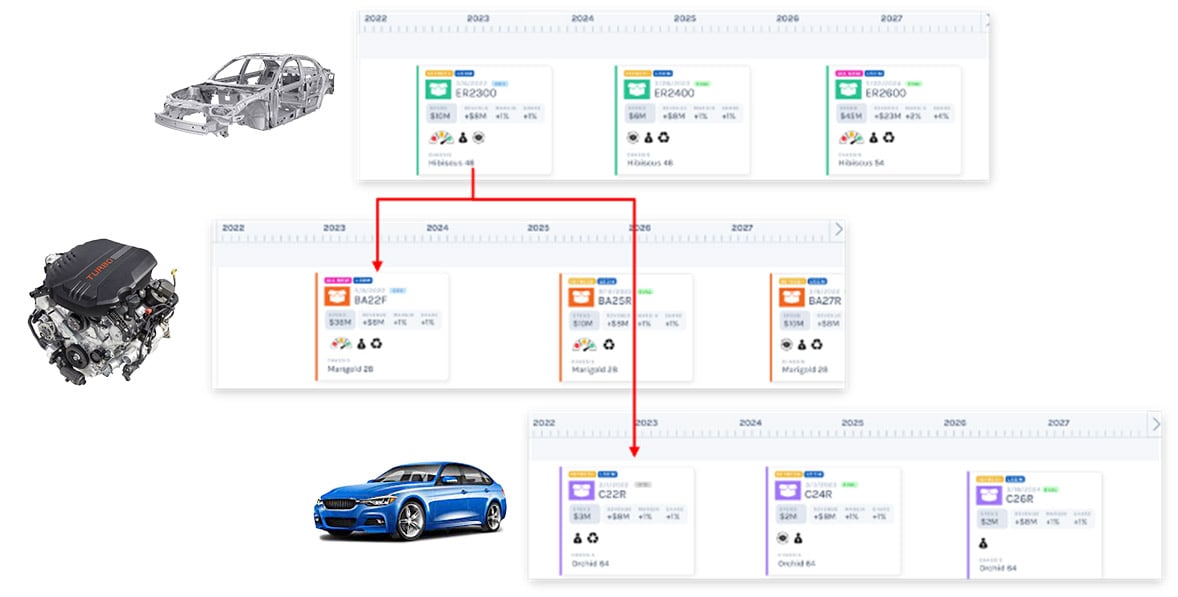Click the gray status pill beside C22R
Image resolution: width=1178 pixels, height=597 pixels.
(643, 485)
